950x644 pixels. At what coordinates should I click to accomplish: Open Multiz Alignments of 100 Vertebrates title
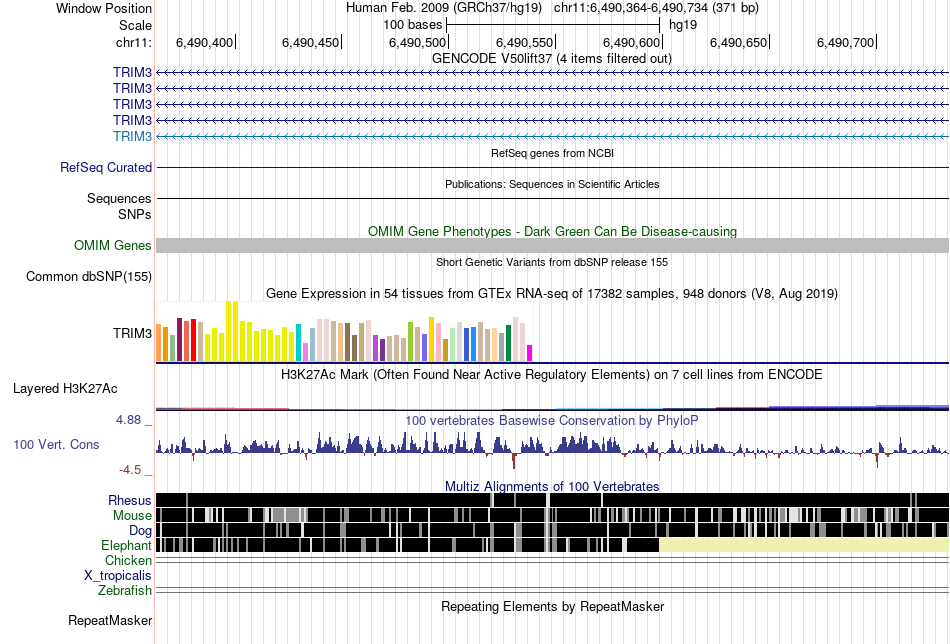pyautogui.click(x=552, y=486)
